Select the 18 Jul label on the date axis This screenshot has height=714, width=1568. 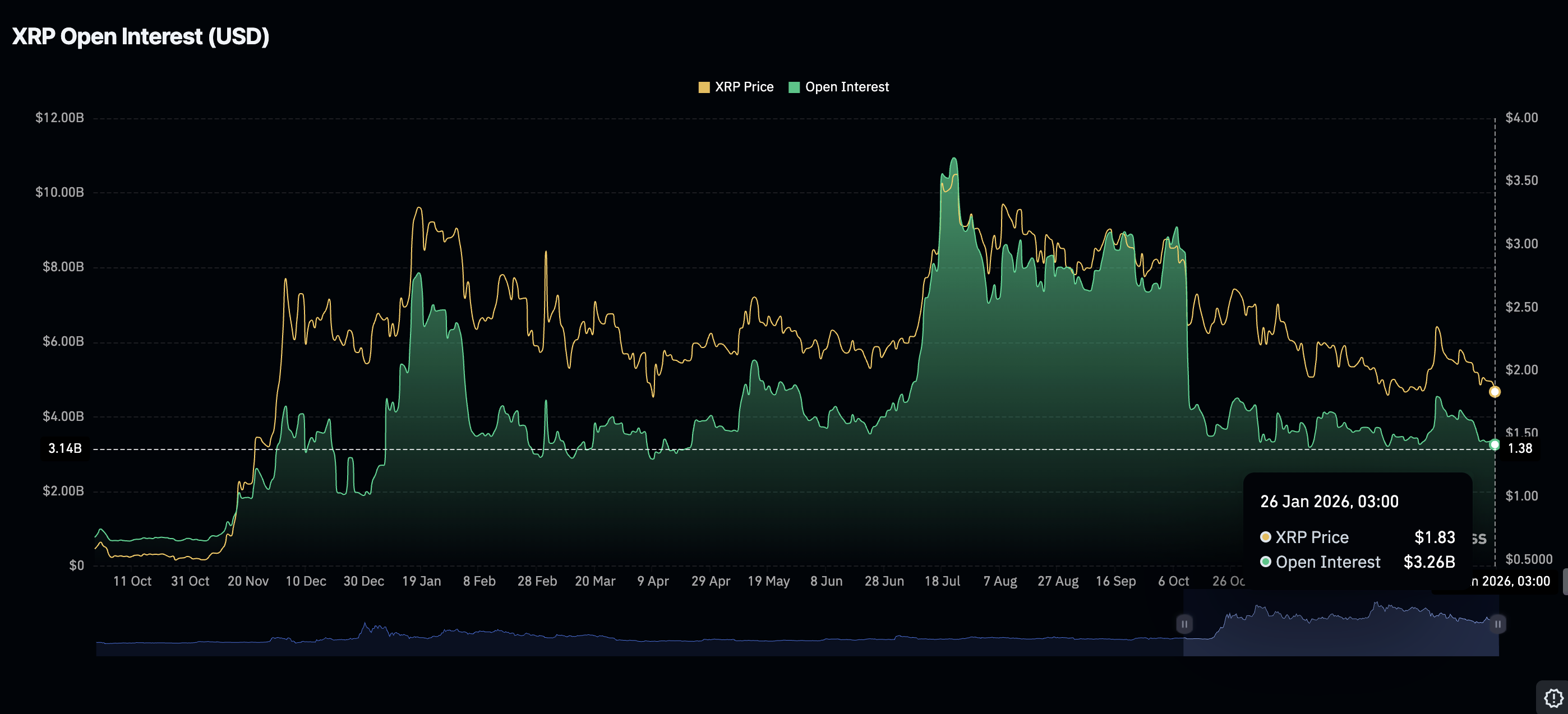pos(943,581)
